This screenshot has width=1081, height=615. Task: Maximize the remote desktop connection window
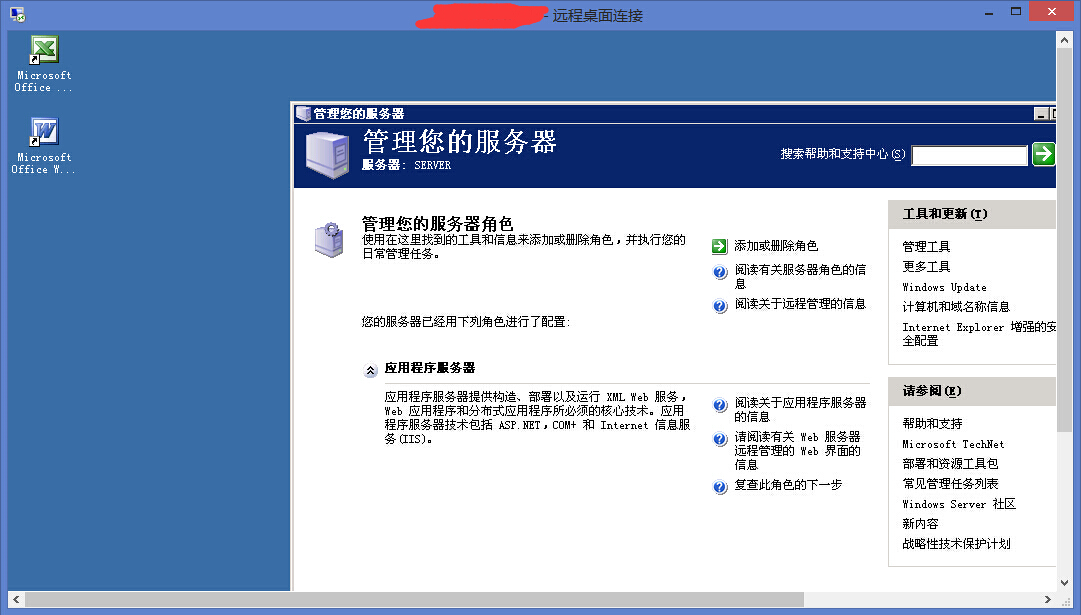[x=1016, y=12]
